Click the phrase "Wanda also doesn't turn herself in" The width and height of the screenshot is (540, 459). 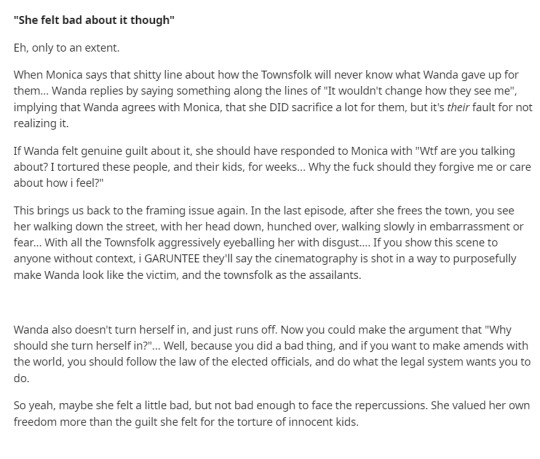tap(100, 330)
